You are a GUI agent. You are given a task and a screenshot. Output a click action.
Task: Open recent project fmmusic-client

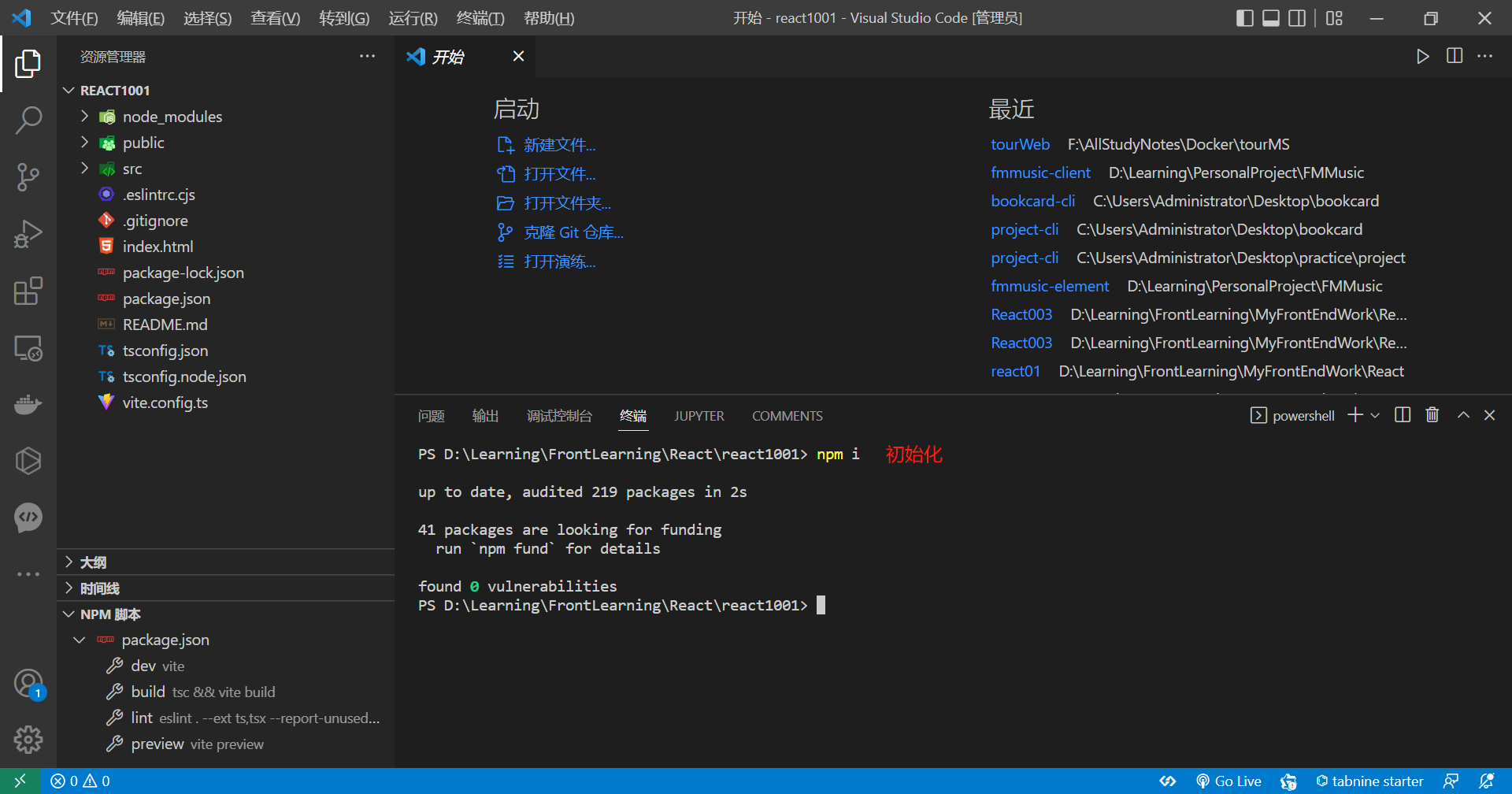point(1040,173)
